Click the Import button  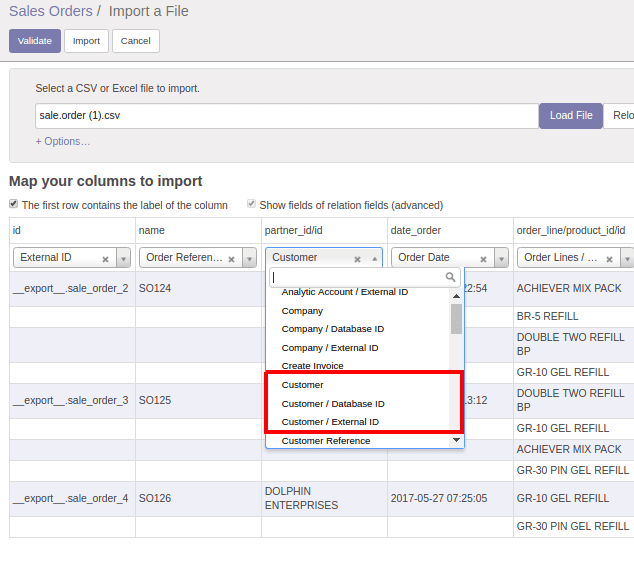[x=86, y=41]
